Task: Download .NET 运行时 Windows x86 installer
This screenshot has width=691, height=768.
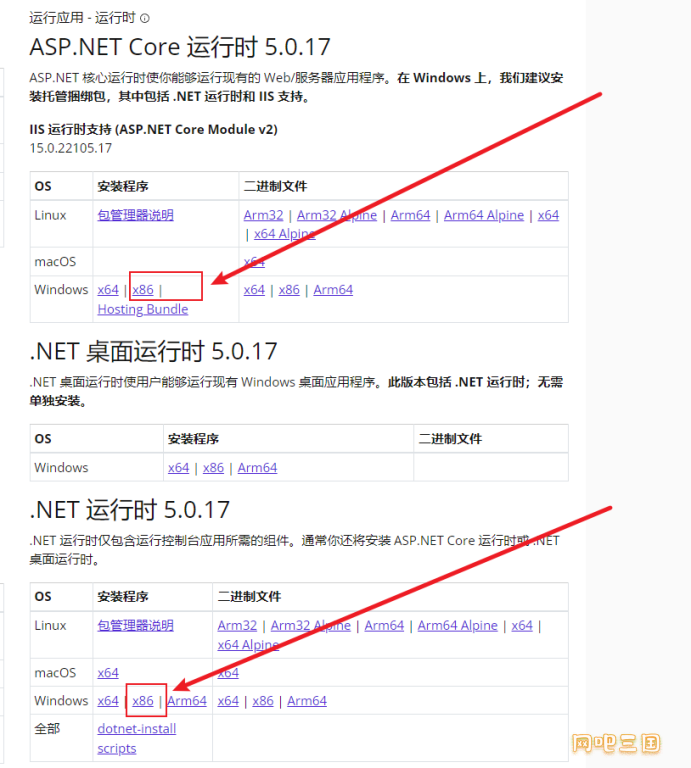Action: [143, 701]
